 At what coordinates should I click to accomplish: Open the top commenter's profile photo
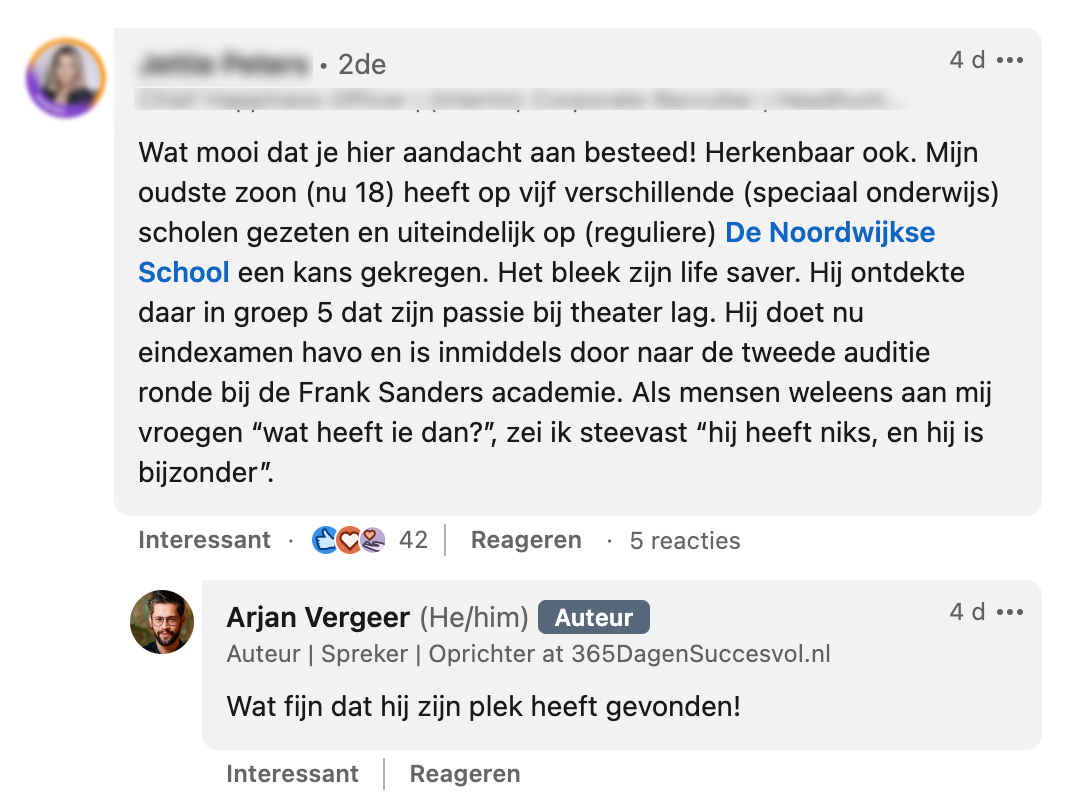[x=66, y=78]
